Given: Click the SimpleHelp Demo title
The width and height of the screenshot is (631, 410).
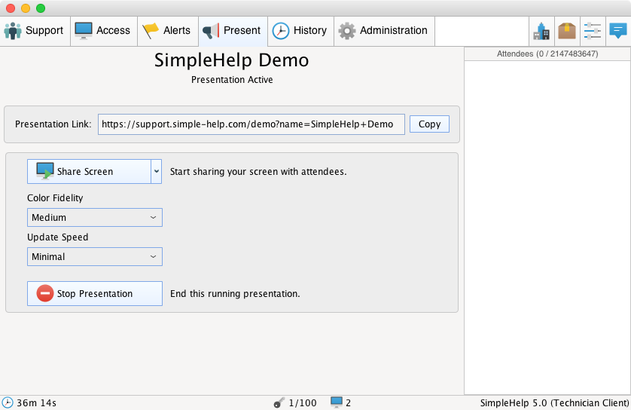Looking at the screenshot, I should tap(232, 60).
